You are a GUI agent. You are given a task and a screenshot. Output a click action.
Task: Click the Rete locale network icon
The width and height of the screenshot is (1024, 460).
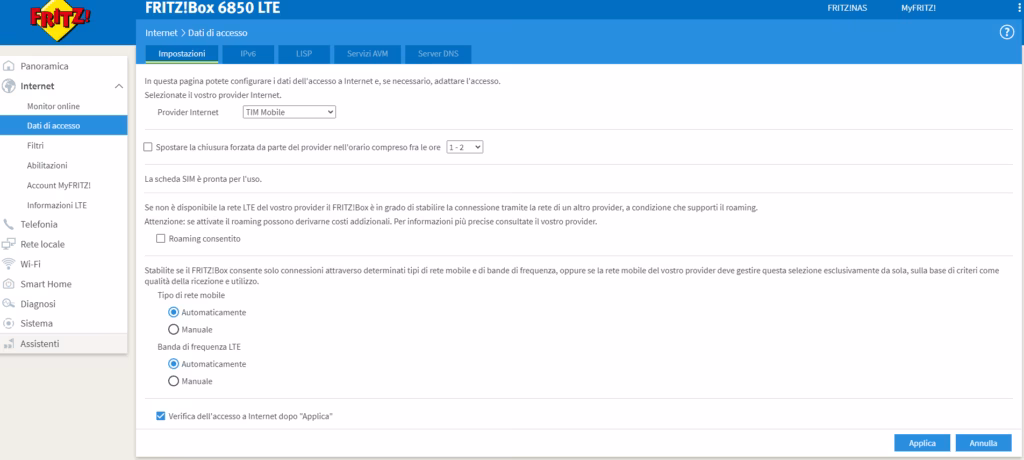point(8,244)
